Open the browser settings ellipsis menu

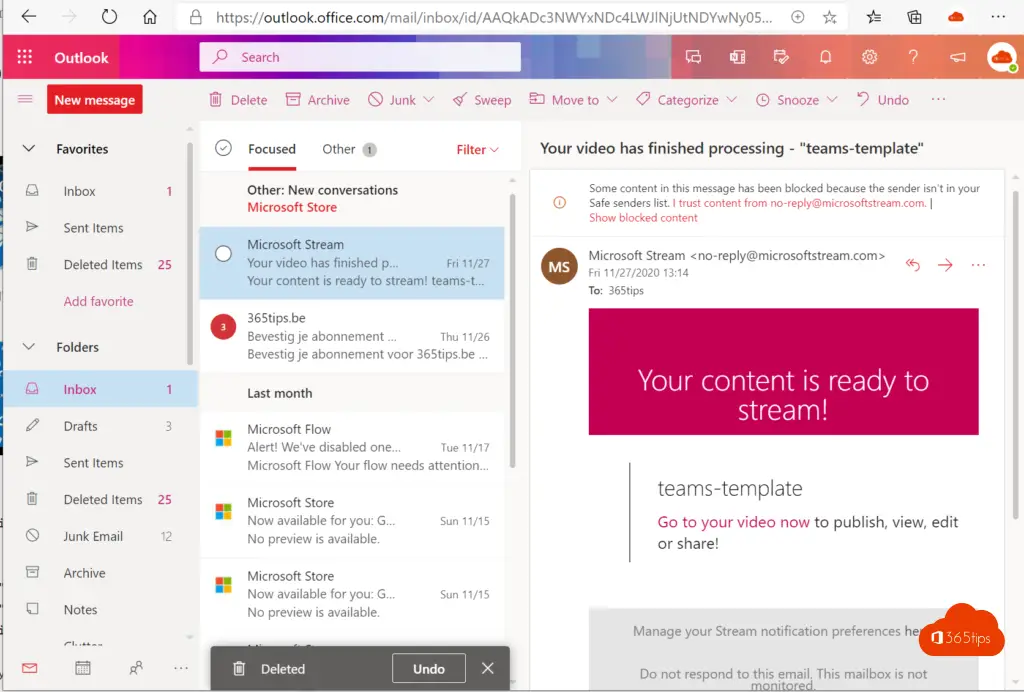click(998, 17)
